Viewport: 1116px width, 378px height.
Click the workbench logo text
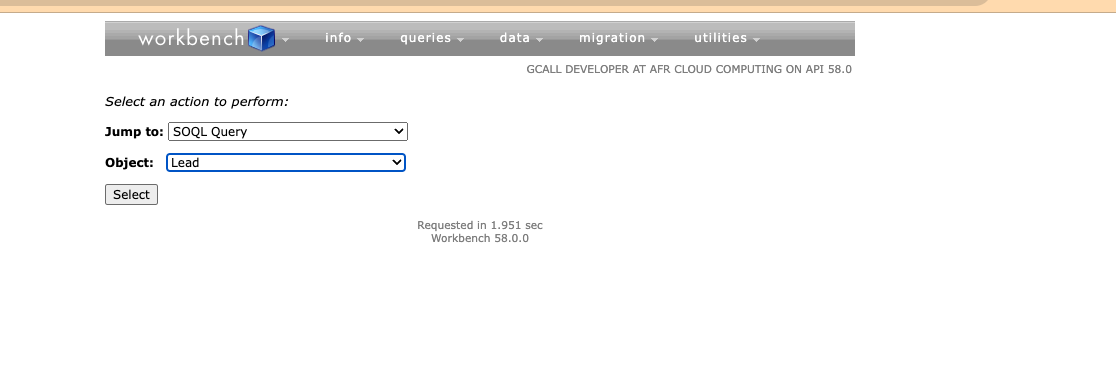point(191,38)
